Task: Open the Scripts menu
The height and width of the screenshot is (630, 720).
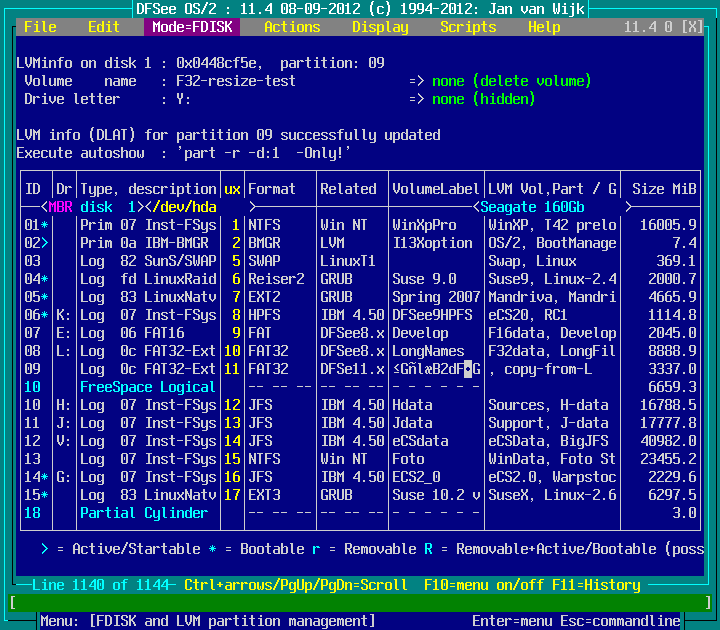Action: coord(468,27)
